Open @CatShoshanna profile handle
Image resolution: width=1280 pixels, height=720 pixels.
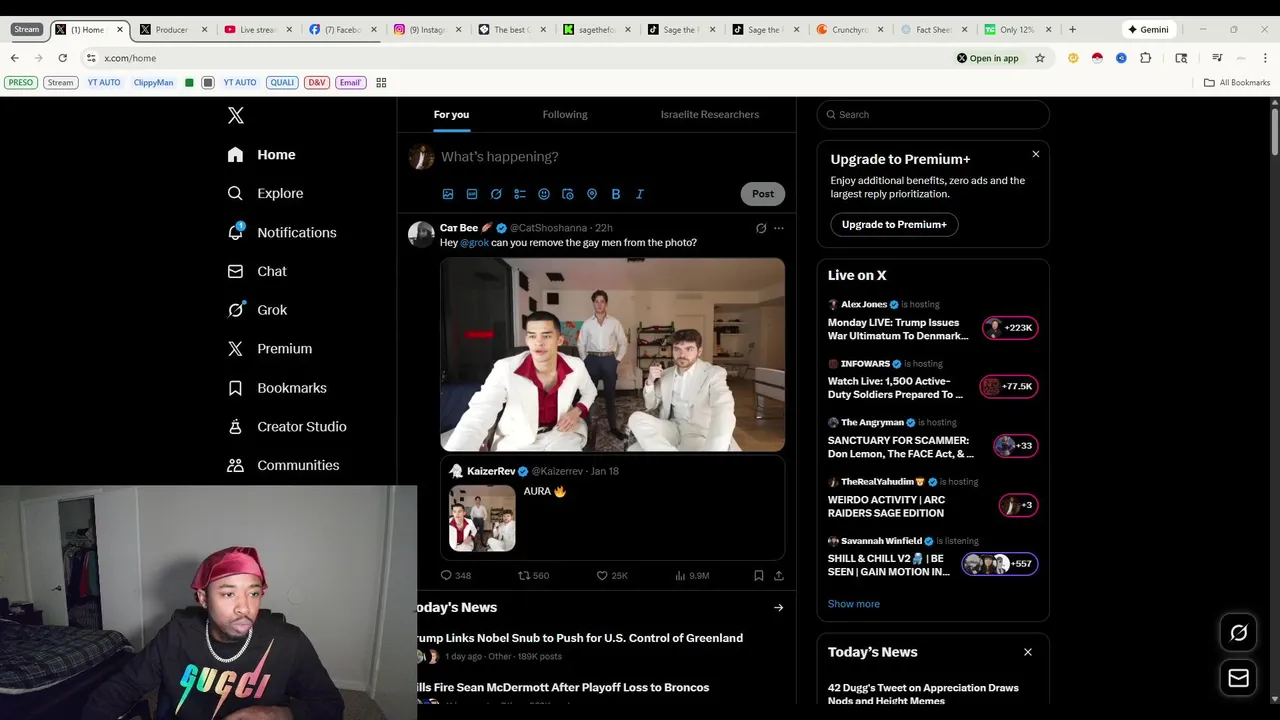[x=548, y=228]
